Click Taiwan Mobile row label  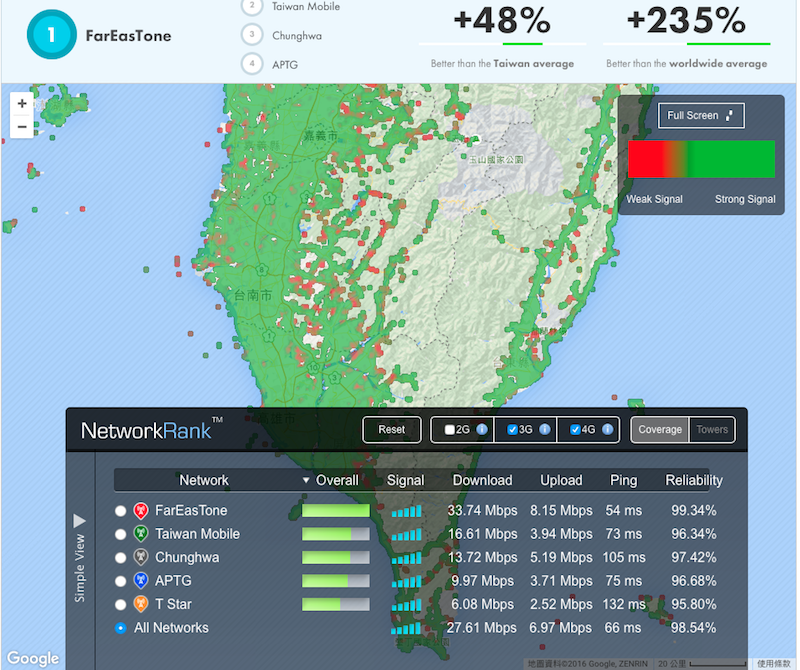pyautogui.click(x=197, y=534)
